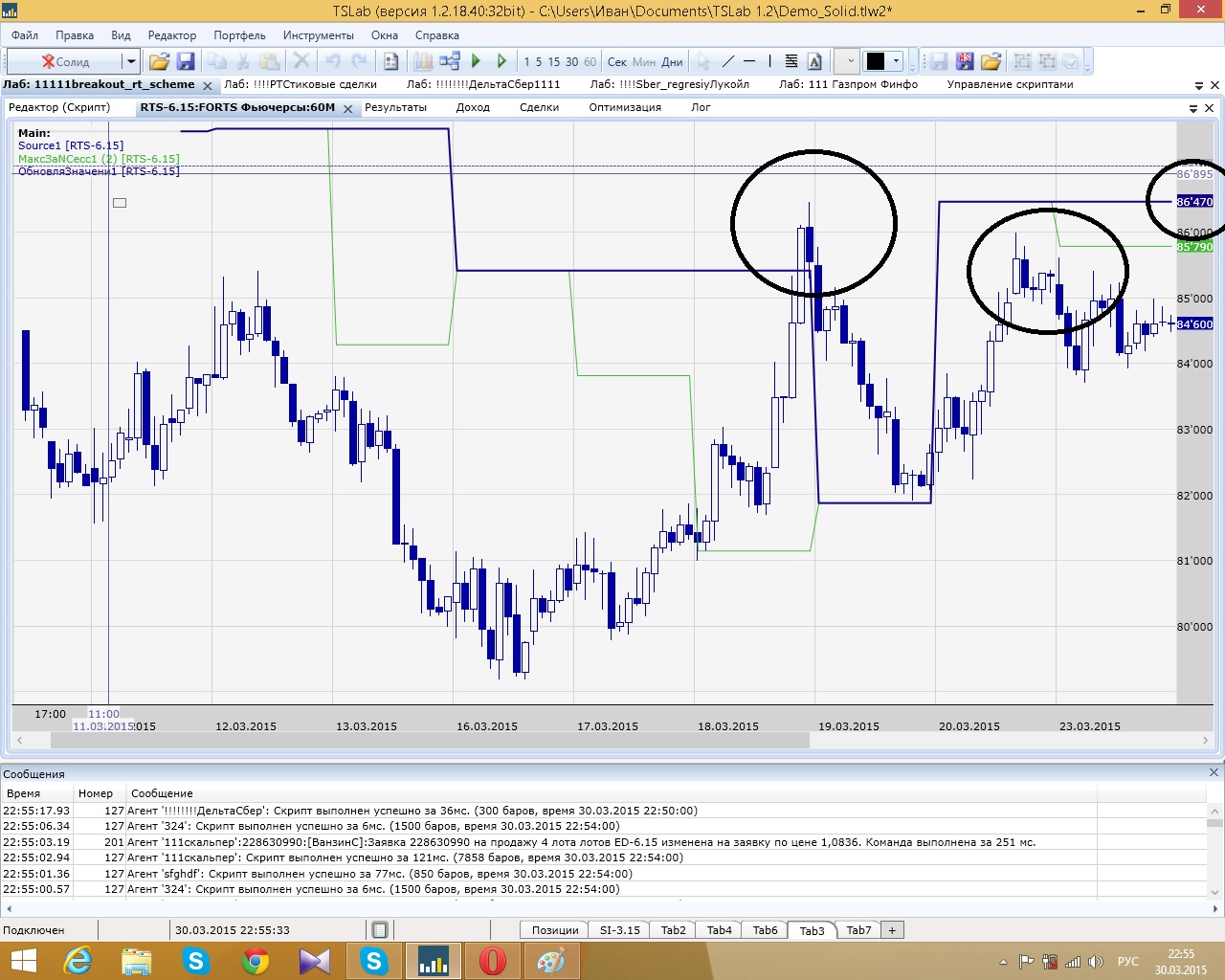This screenshot has width=1225, height=980.
Task: Open File Explorer from the taskbar
Action: (137, 960)
